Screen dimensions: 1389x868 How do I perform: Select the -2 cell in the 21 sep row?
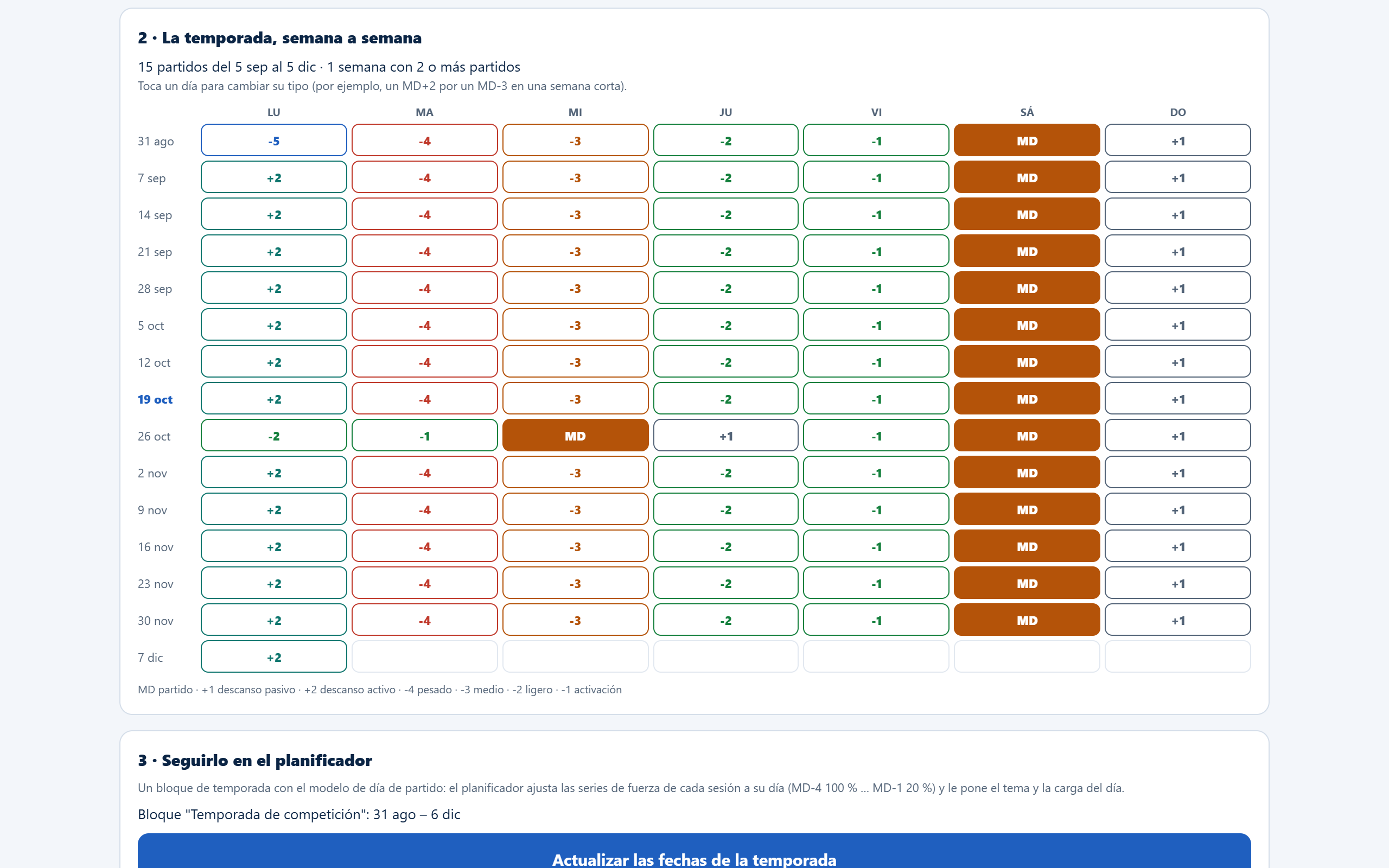[x=725, y=251]
